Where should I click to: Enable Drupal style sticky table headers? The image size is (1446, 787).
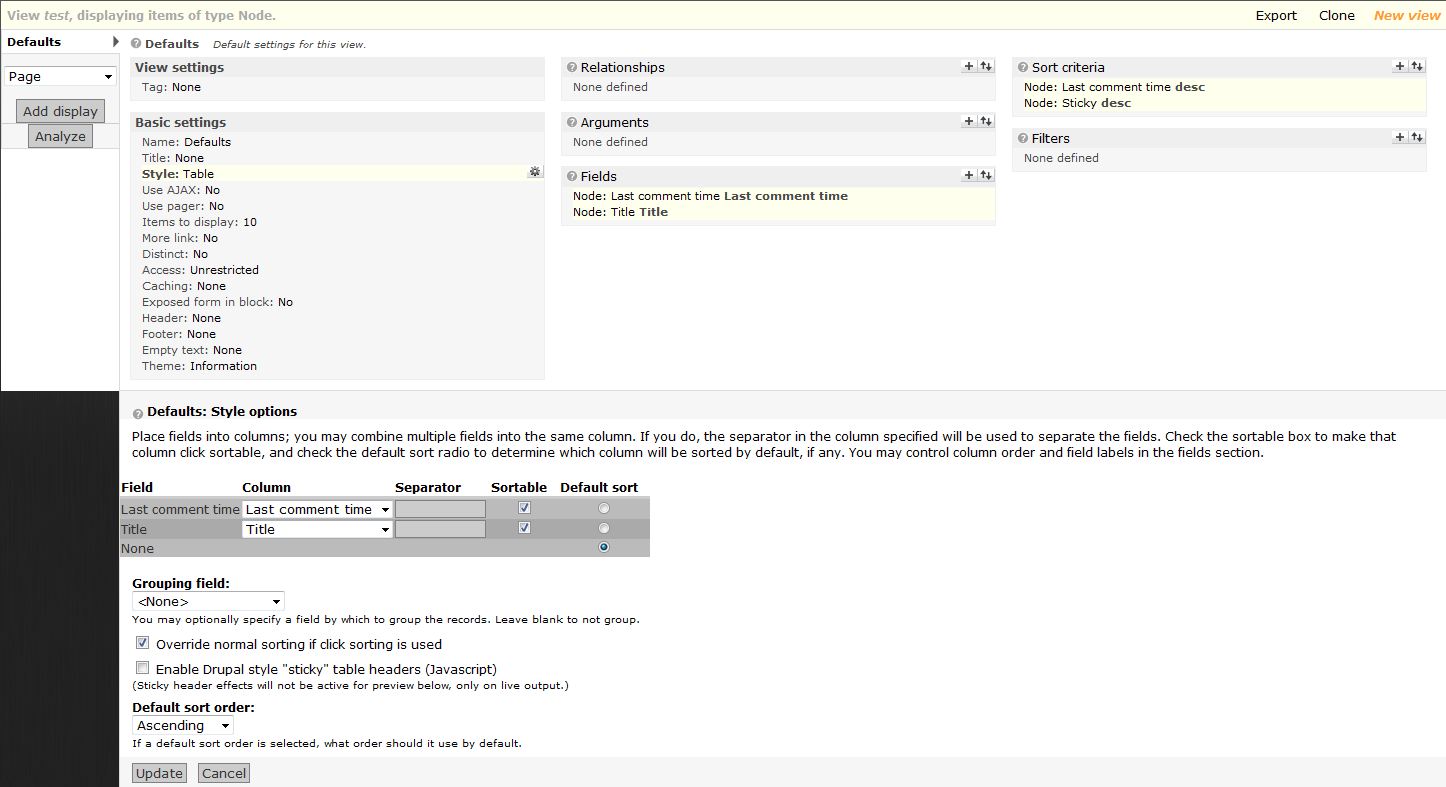[x=143, y=668]
